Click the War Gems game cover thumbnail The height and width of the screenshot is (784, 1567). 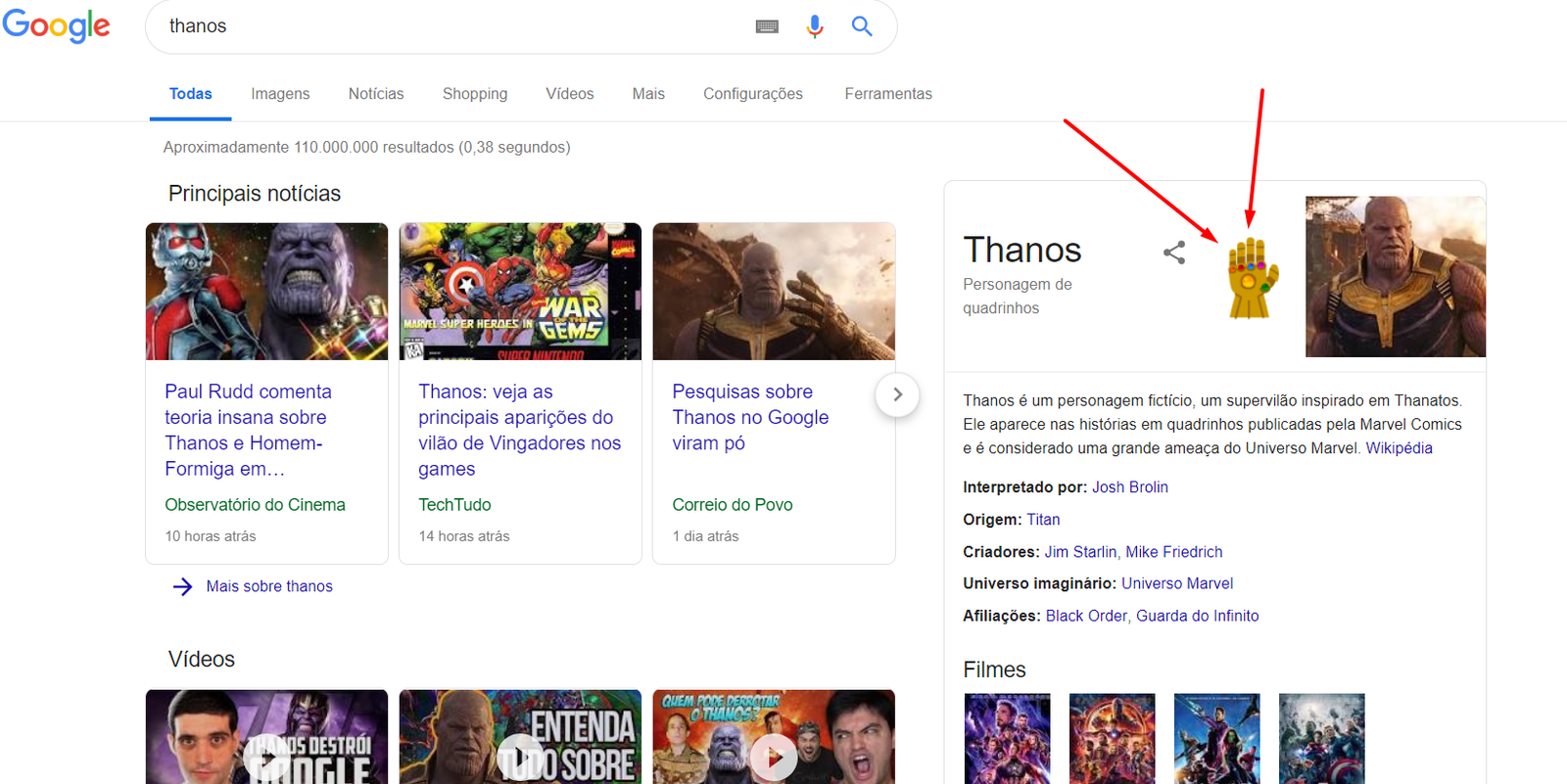tap(520, 292)
